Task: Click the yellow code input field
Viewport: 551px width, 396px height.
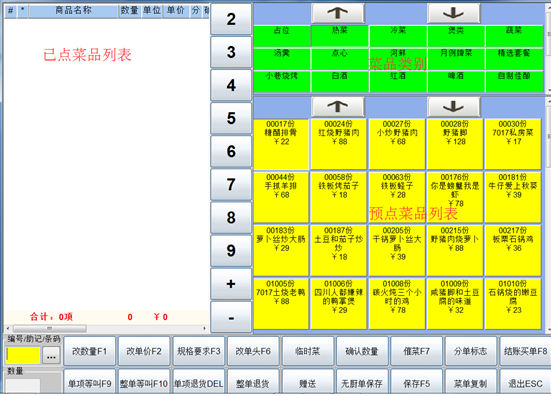Action: (23, 355)
